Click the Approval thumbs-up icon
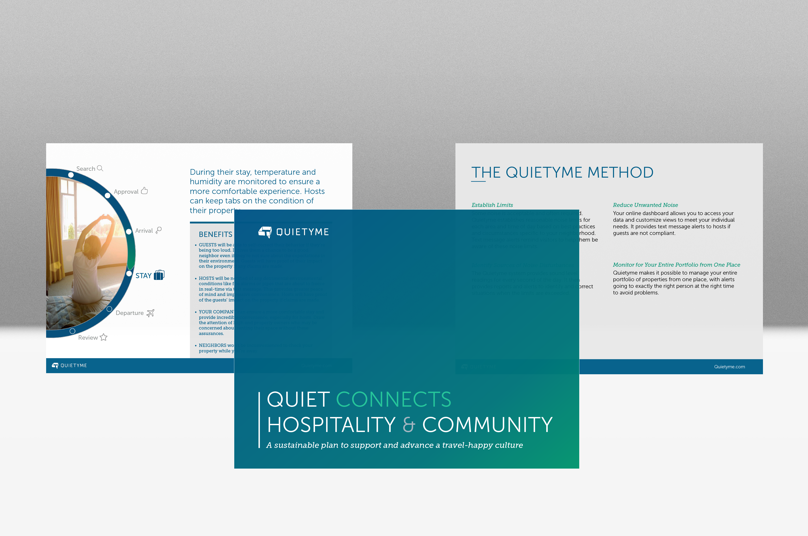The image size is (808, 536). click(144, 191)
